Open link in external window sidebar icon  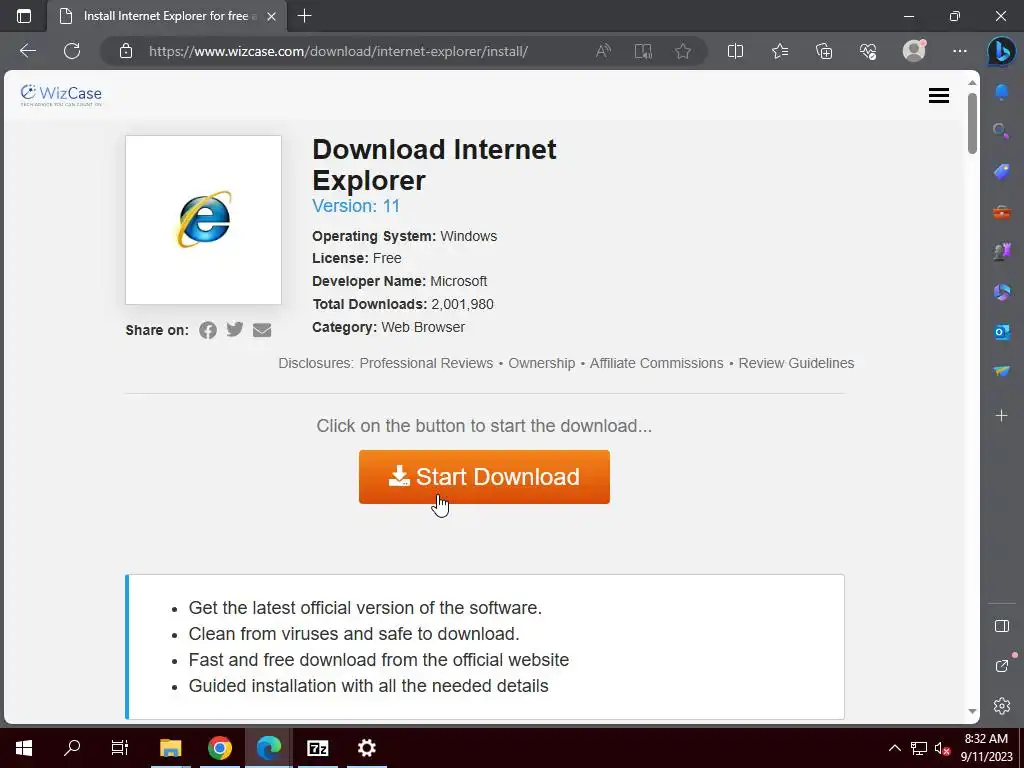point(1002,665)
